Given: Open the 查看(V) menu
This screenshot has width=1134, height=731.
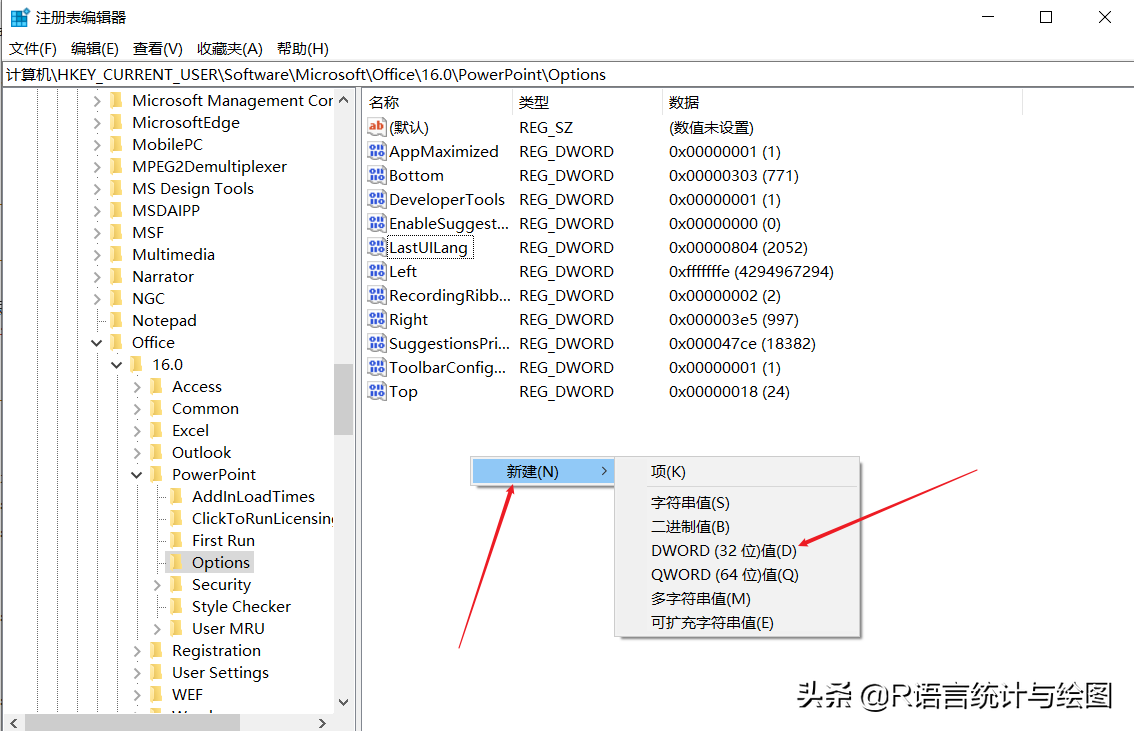Looking at the screenshot, I should coord(158,48).
